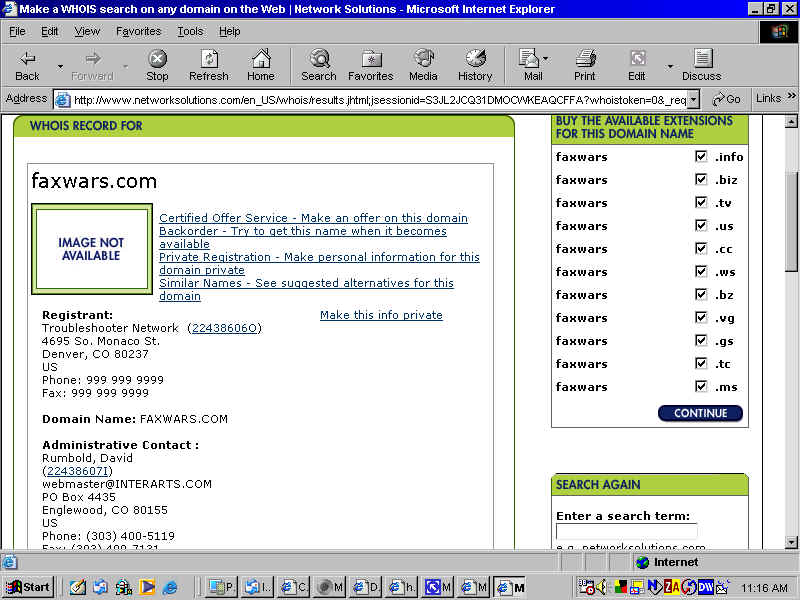This screenshot has width=800, height=600.
Task: Open the Favorites toolbar pane
Action: click(x=371, y=65)
